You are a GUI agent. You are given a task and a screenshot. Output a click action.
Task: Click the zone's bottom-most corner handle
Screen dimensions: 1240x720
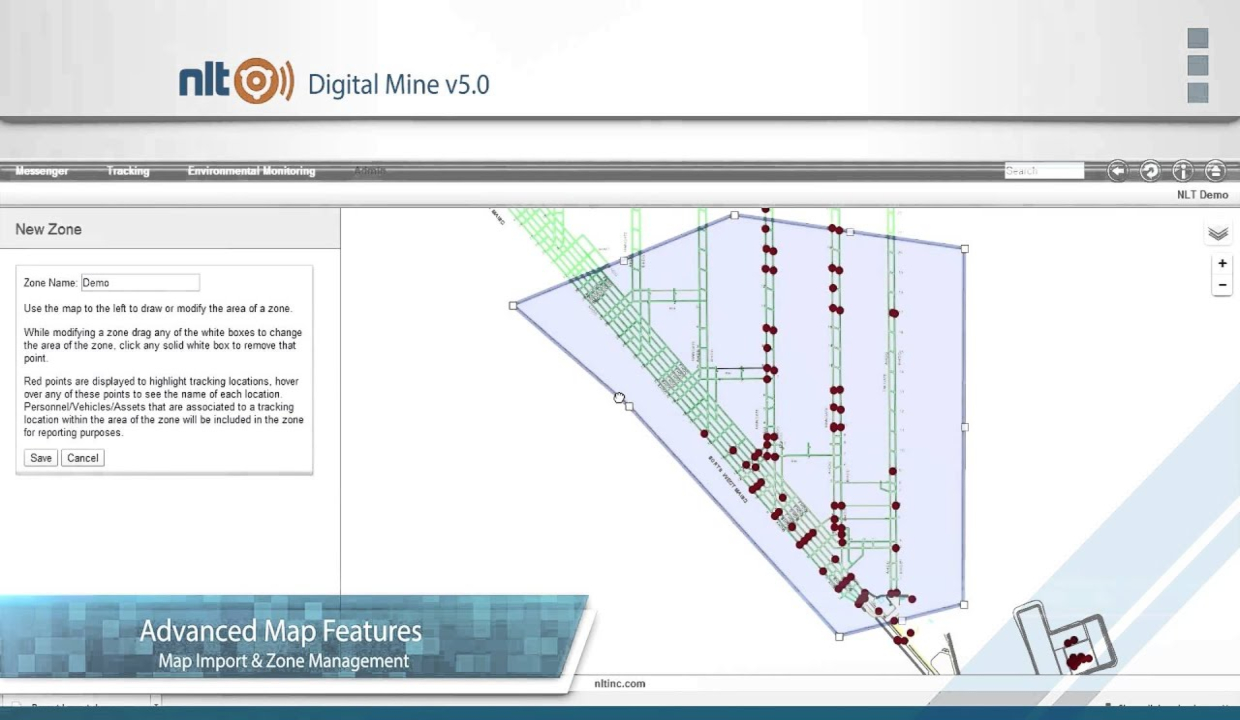[x=839, y=636]
